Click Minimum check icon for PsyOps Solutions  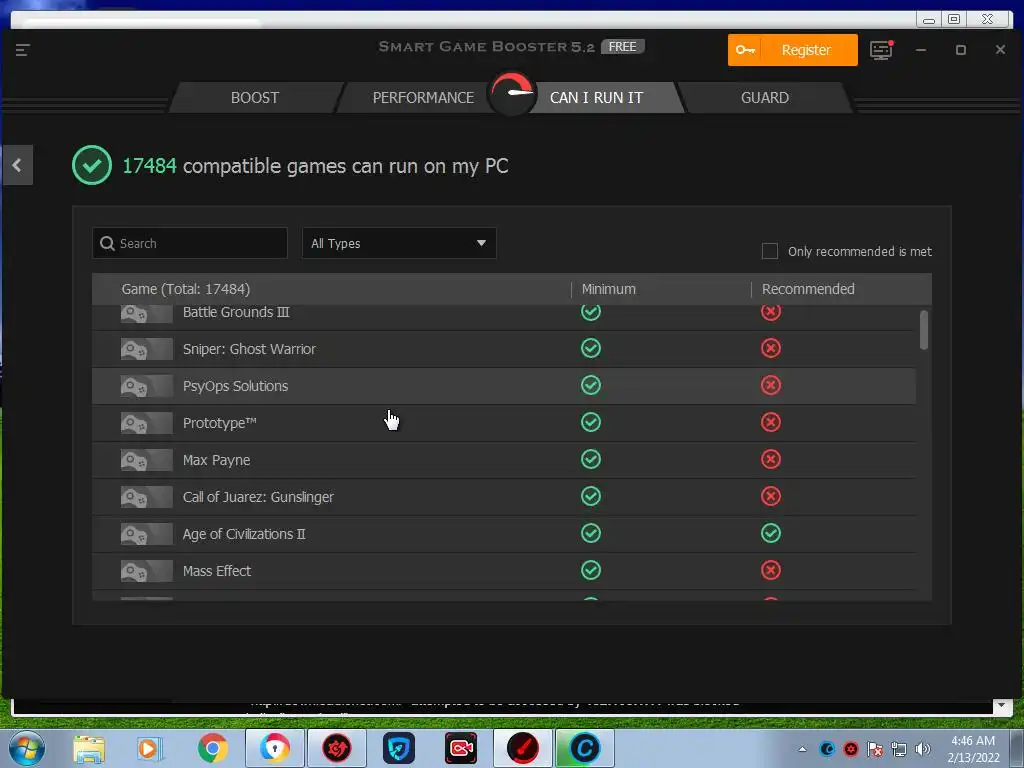[x=590, y=385]
